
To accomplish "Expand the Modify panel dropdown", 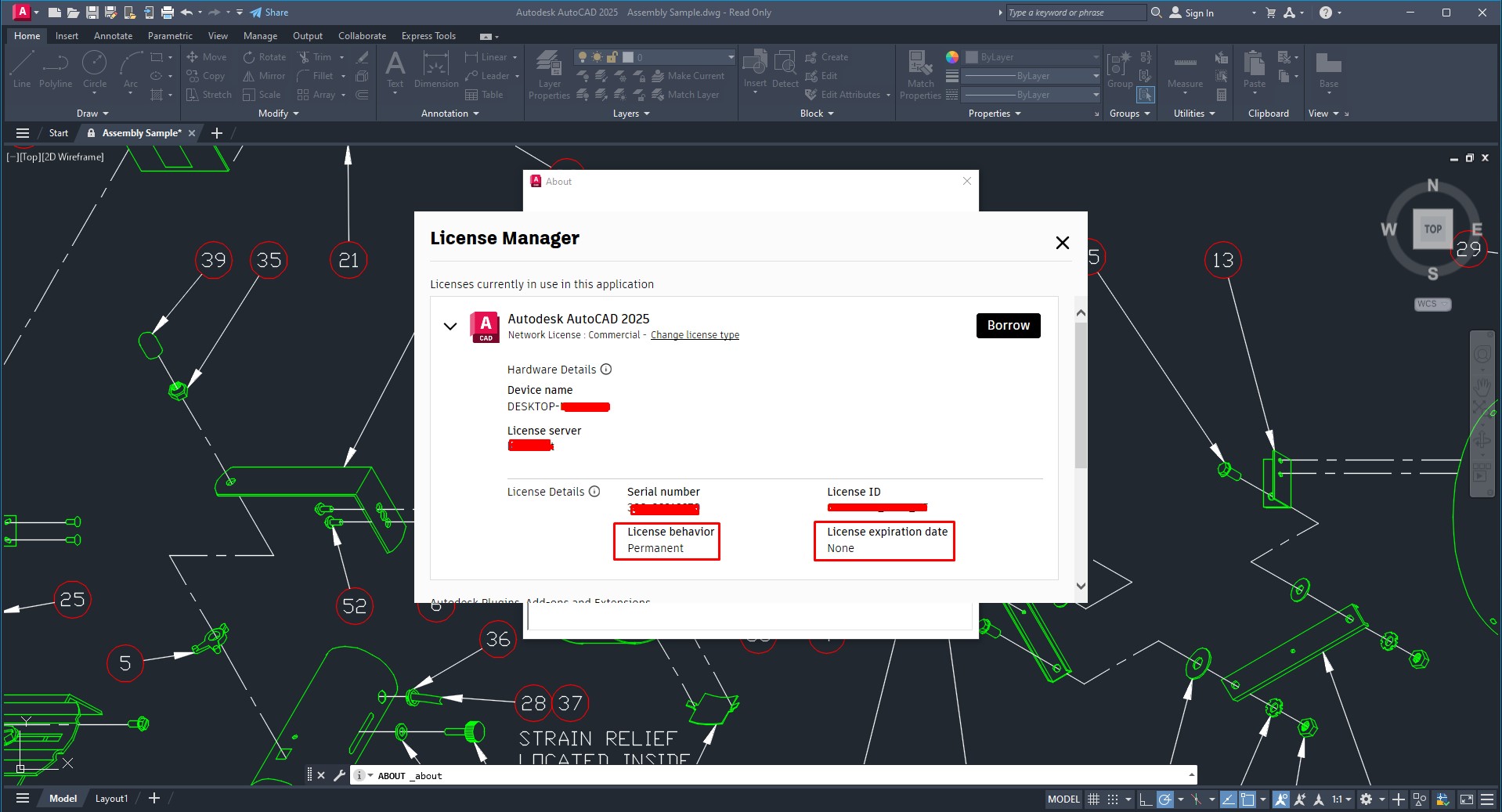I will point(279,114).
